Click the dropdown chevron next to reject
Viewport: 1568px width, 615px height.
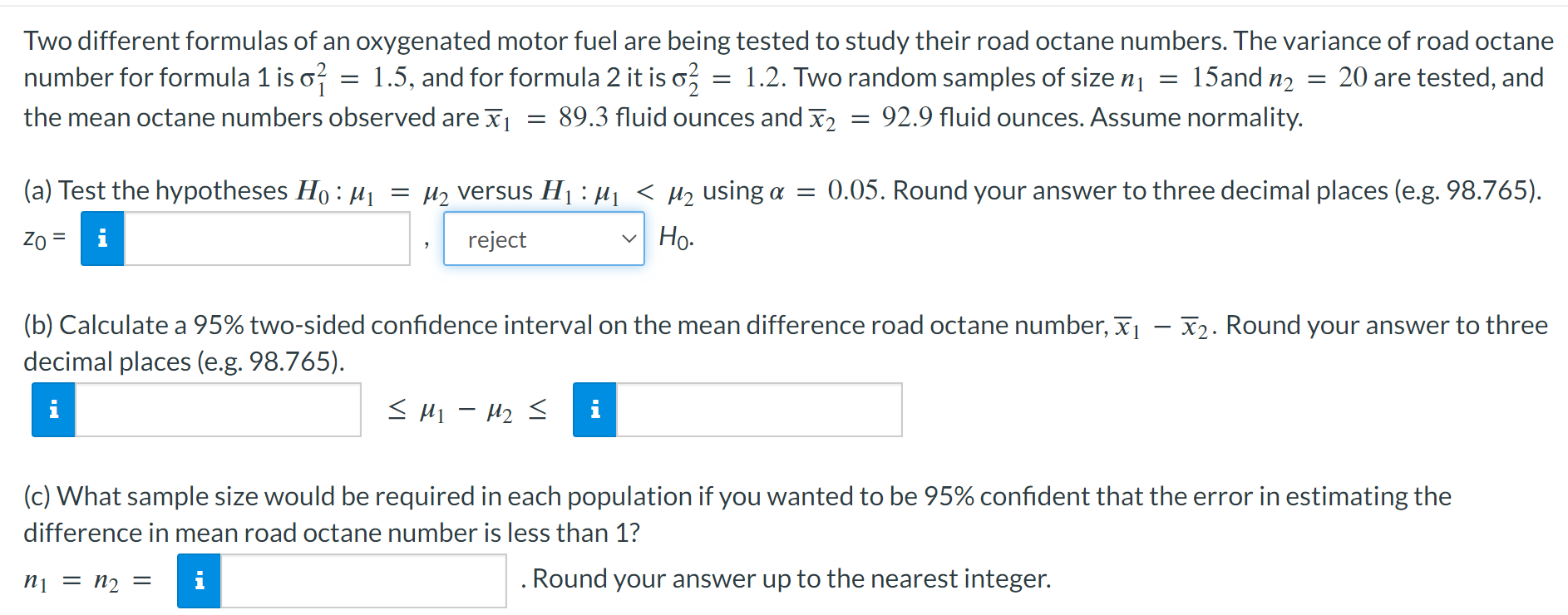point(629,239)
